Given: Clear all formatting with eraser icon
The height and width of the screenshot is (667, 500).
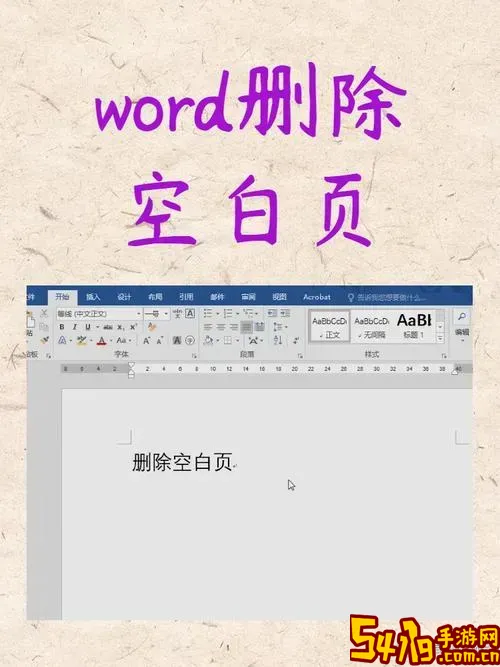Looking at the screenshot, I should (x=152, y=327).
